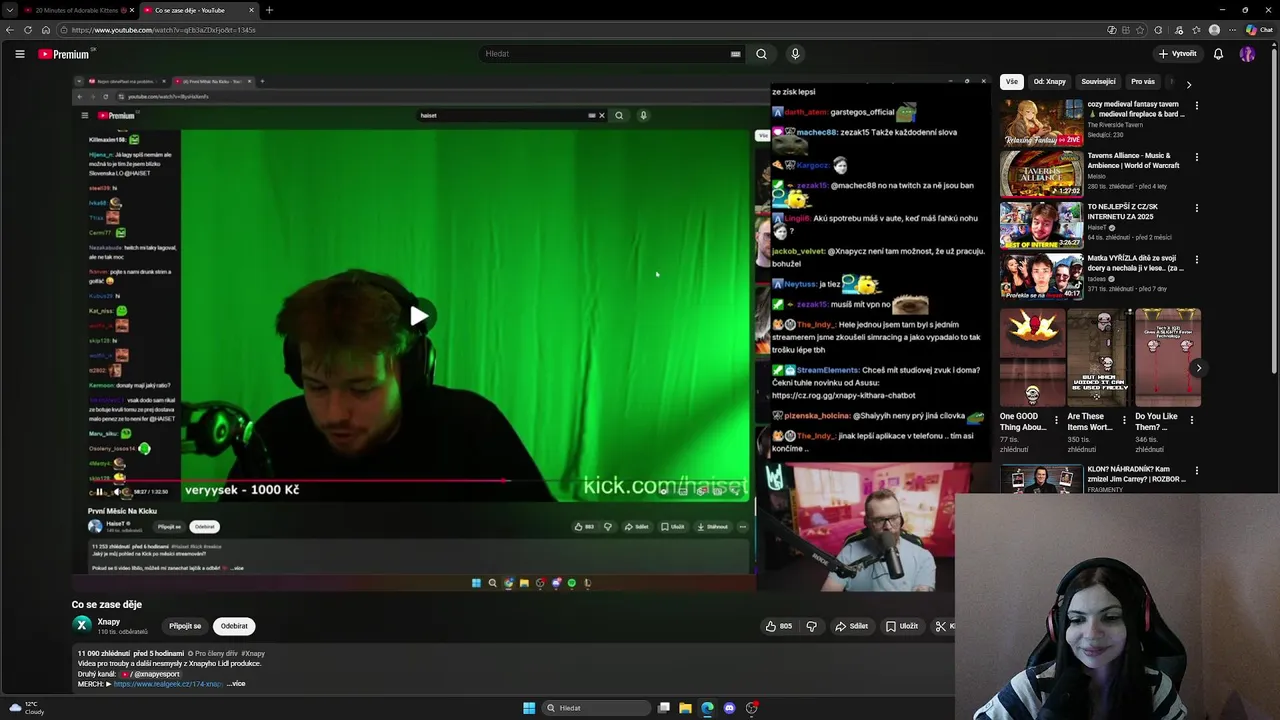Show next Shorts with right arrow
The image size is (1280, 720).
point(1198,368)
